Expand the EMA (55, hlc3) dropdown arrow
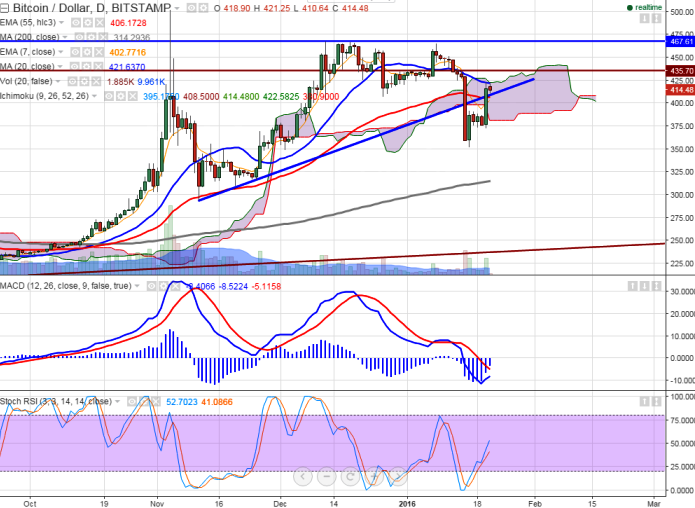Screen dimensions: 695x508 tap(61, 23)
